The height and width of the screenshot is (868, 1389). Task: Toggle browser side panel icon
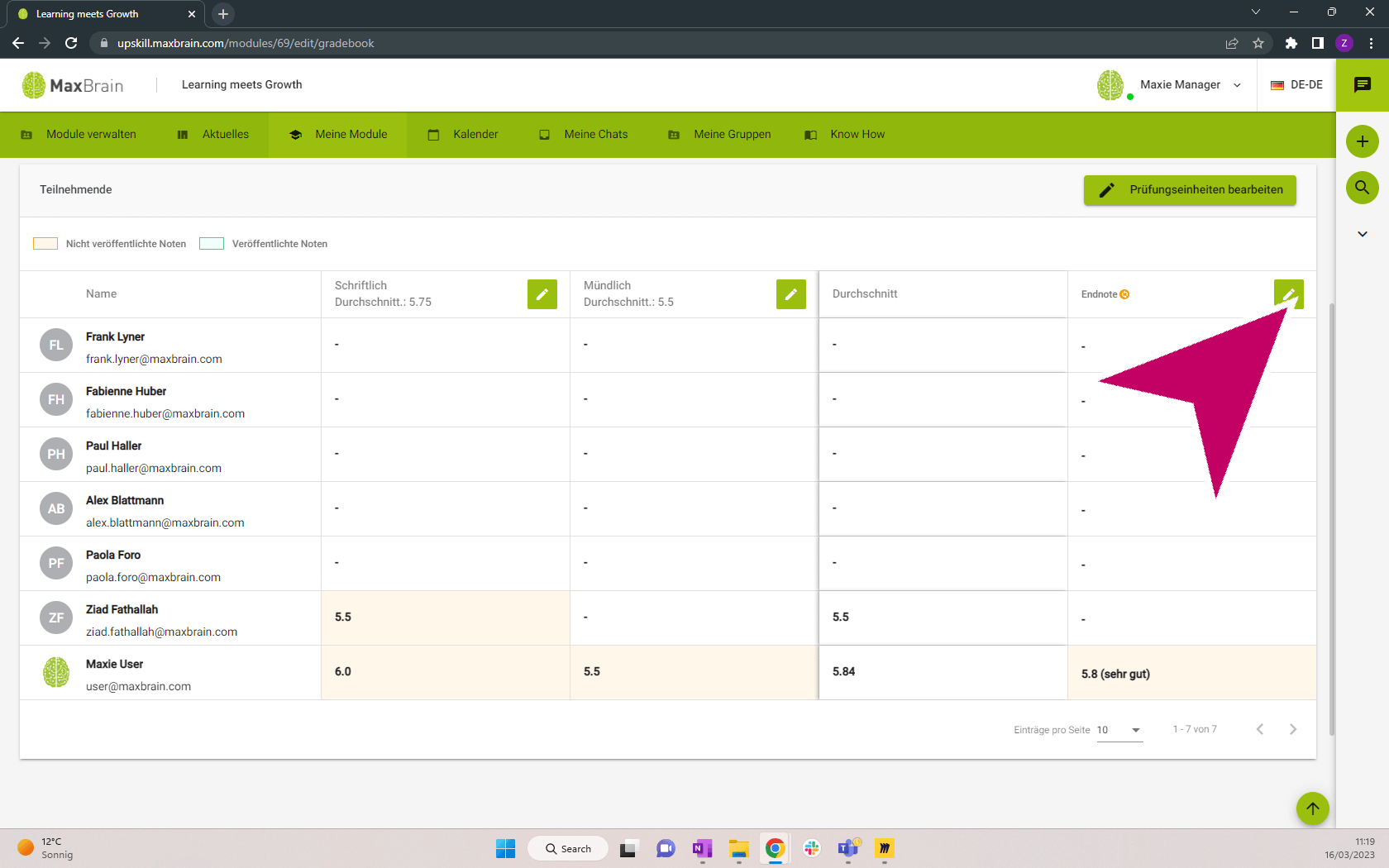click(1317, 43)
